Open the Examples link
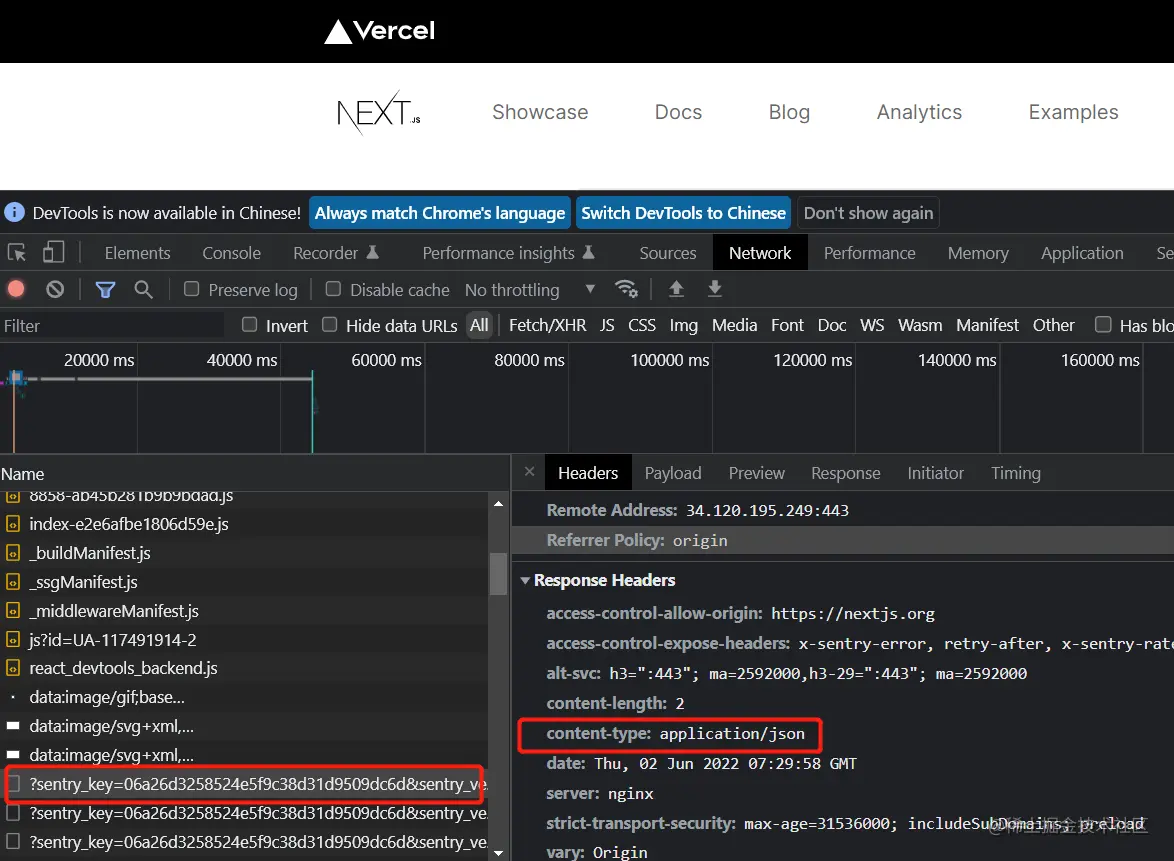 [x=1073, y=112]
